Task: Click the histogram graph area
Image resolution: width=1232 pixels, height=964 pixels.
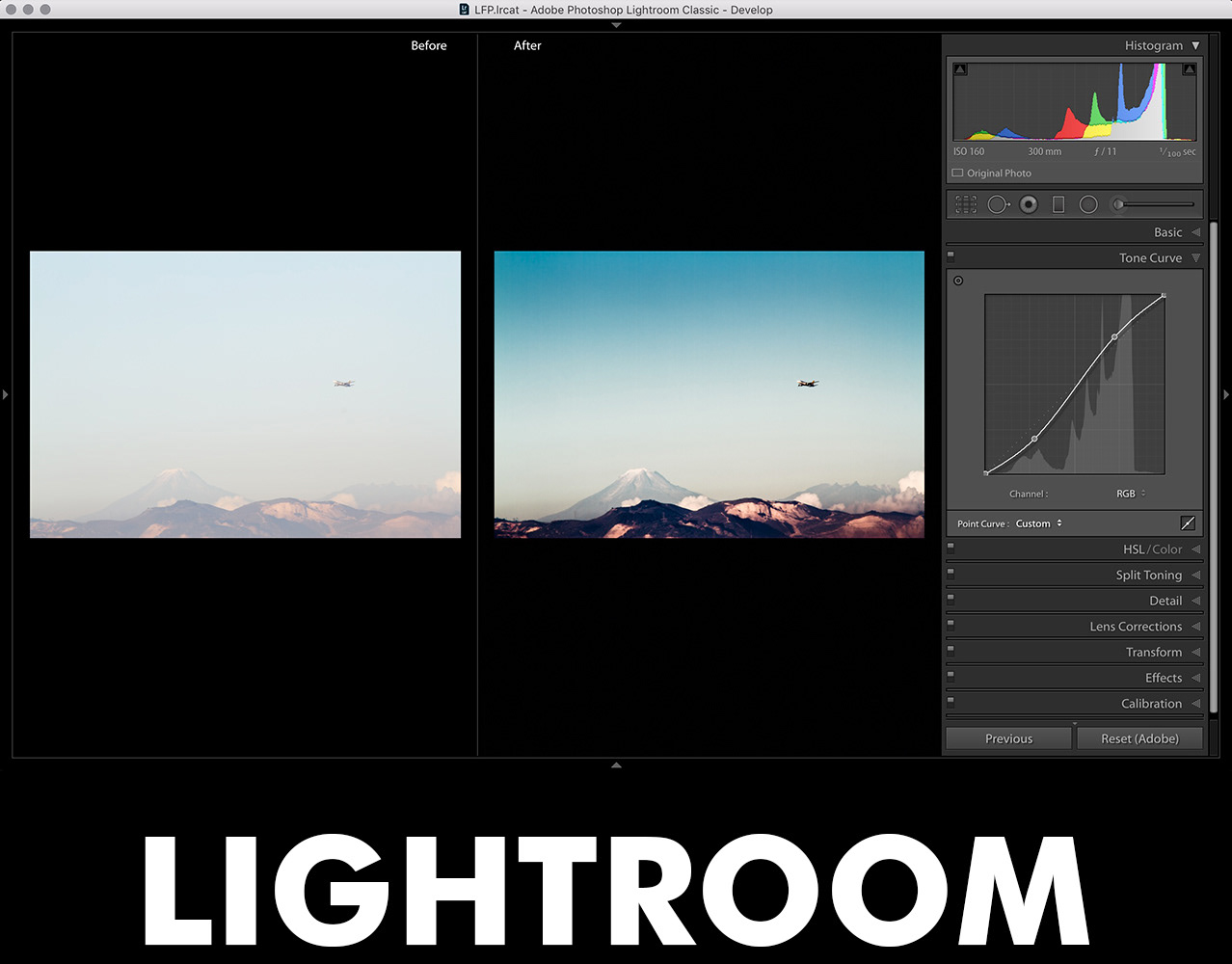Action: click(x=1074, y=102)
